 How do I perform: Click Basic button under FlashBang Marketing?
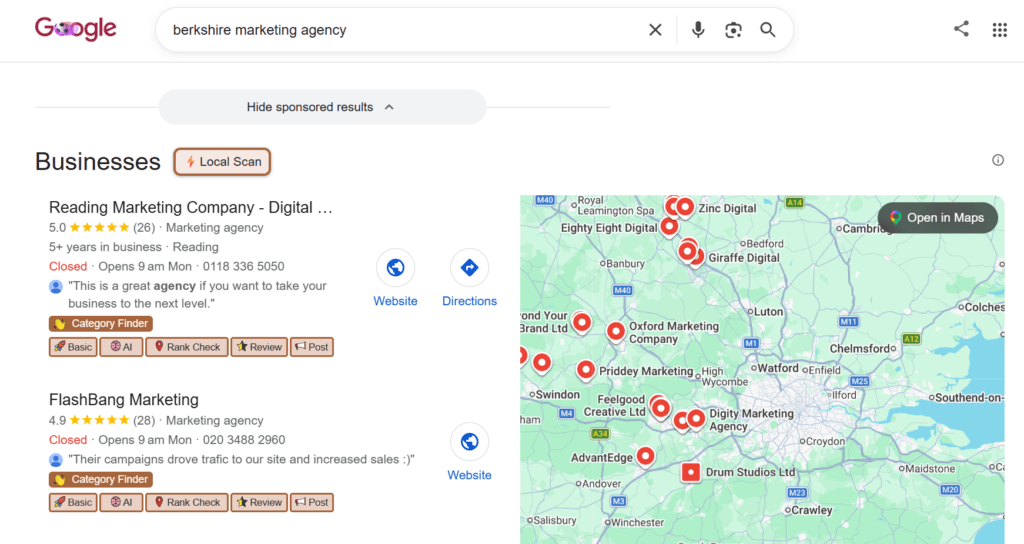pyautogui.click(x=73, y=502)
